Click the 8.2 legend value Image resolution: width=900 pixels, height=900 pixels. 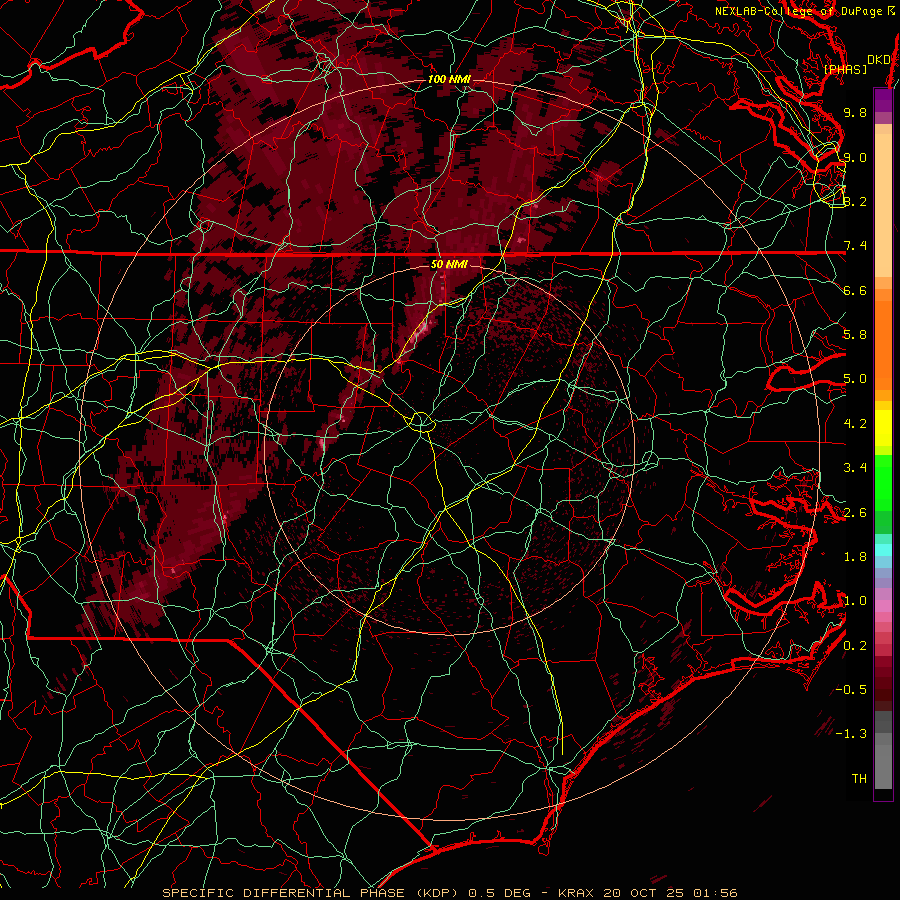855,201
